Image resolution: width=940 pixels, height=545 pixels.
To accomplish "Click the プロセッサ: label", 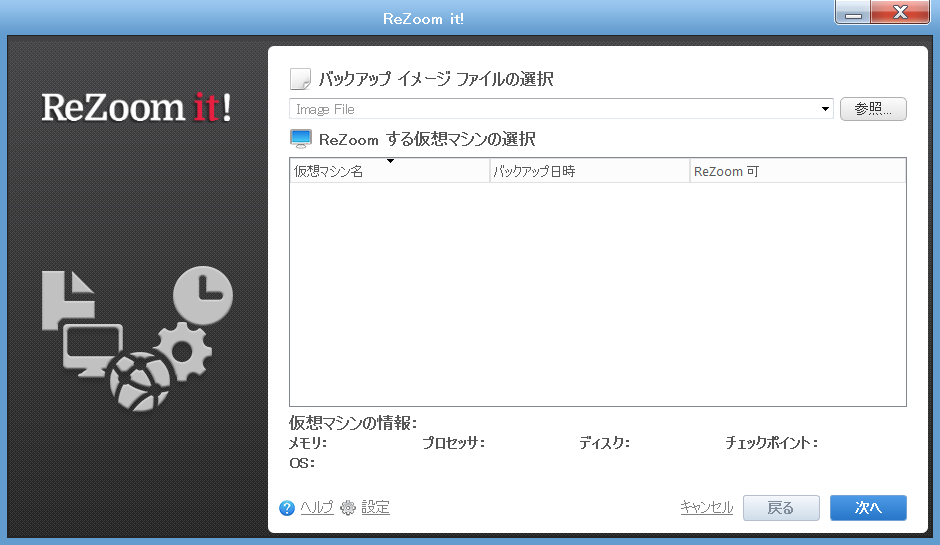I will (x=453, y=443).
